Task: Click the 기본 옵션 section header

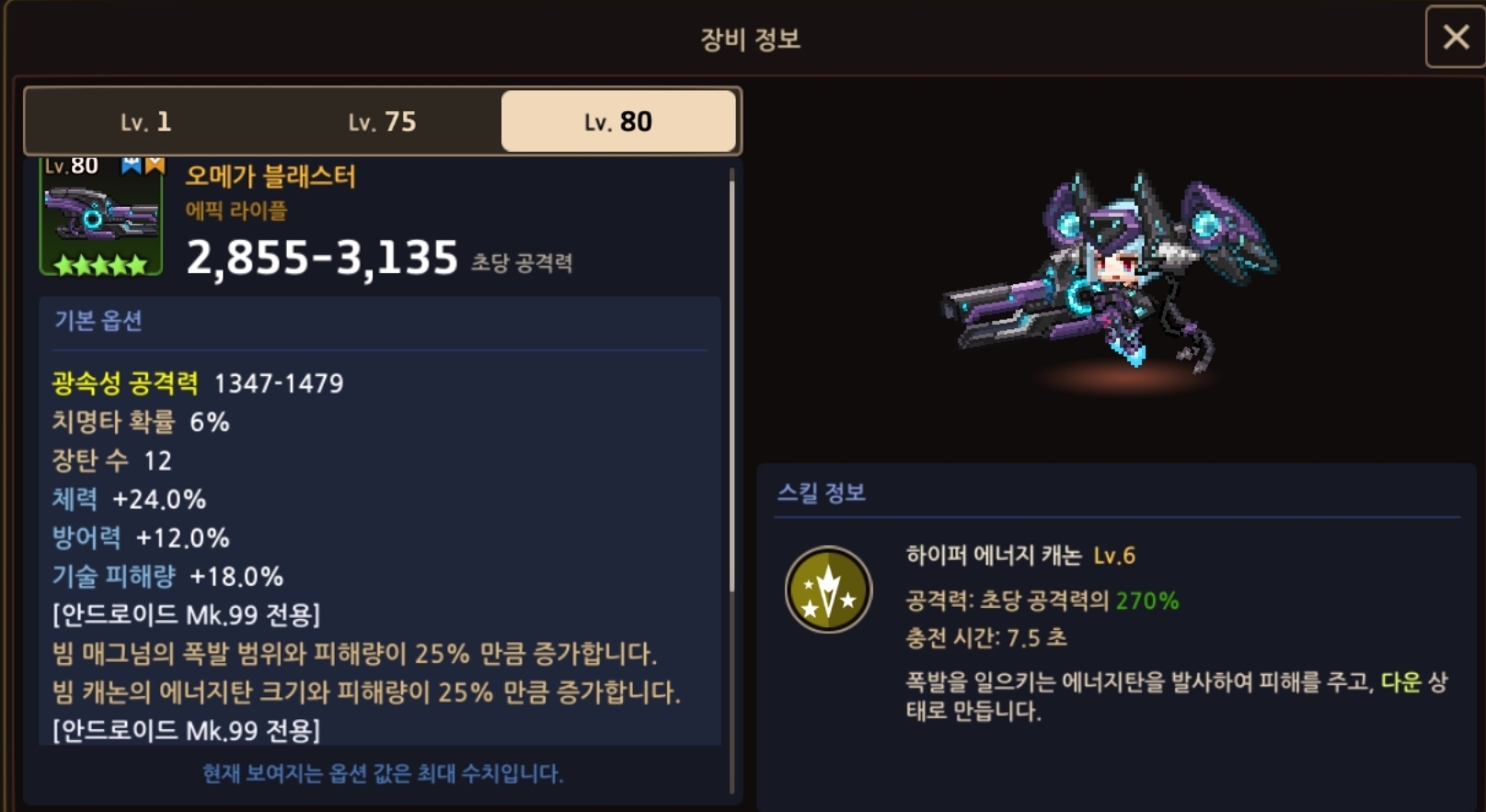Action: coord(98,321)
